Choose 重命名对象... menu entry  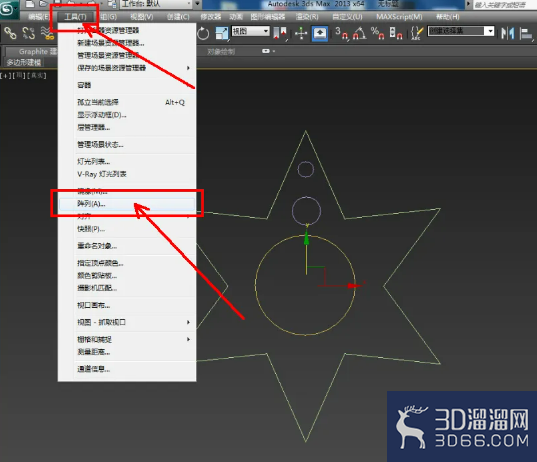[127, 246]
